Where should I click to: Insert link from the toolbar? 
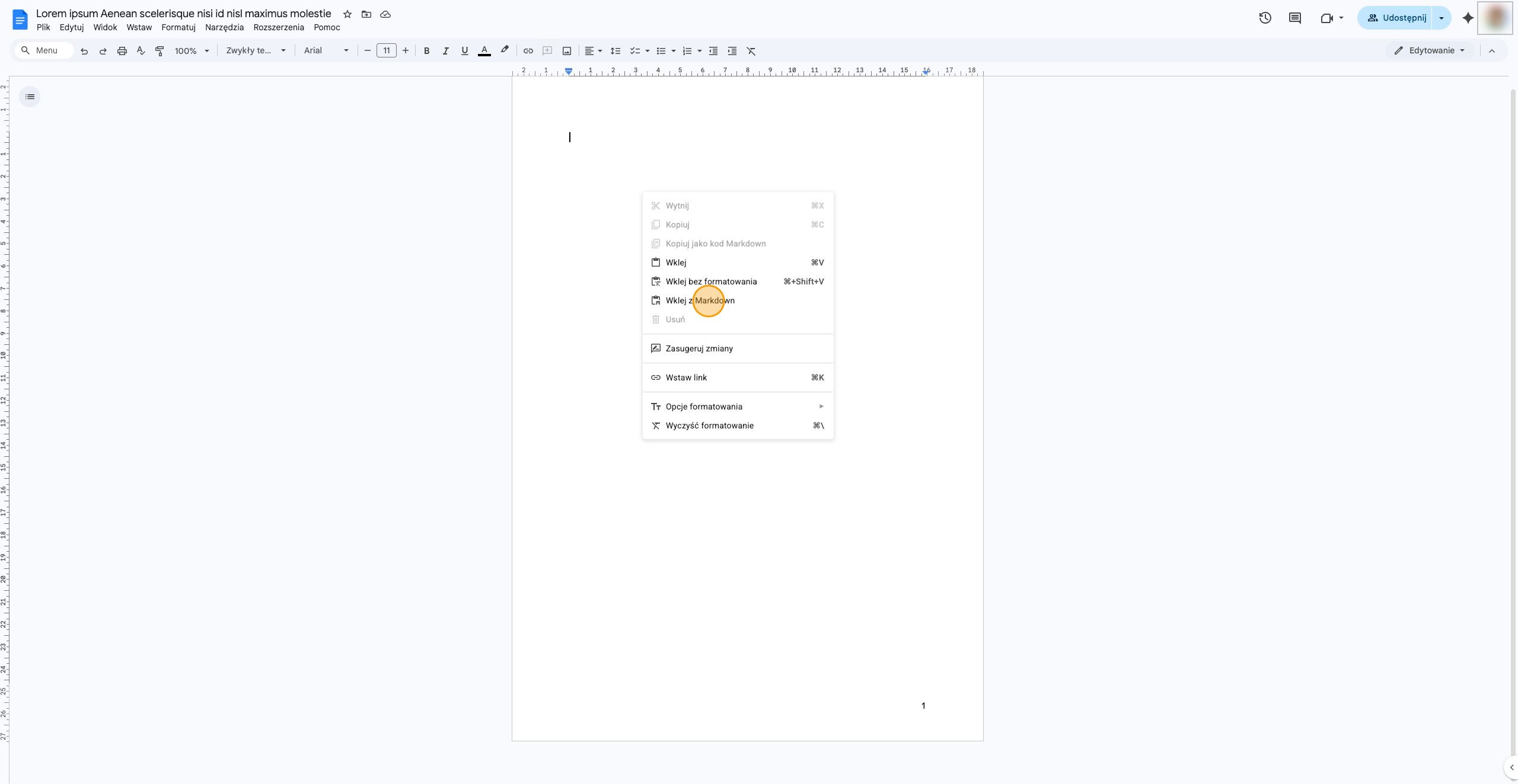[x=528, y=51]
